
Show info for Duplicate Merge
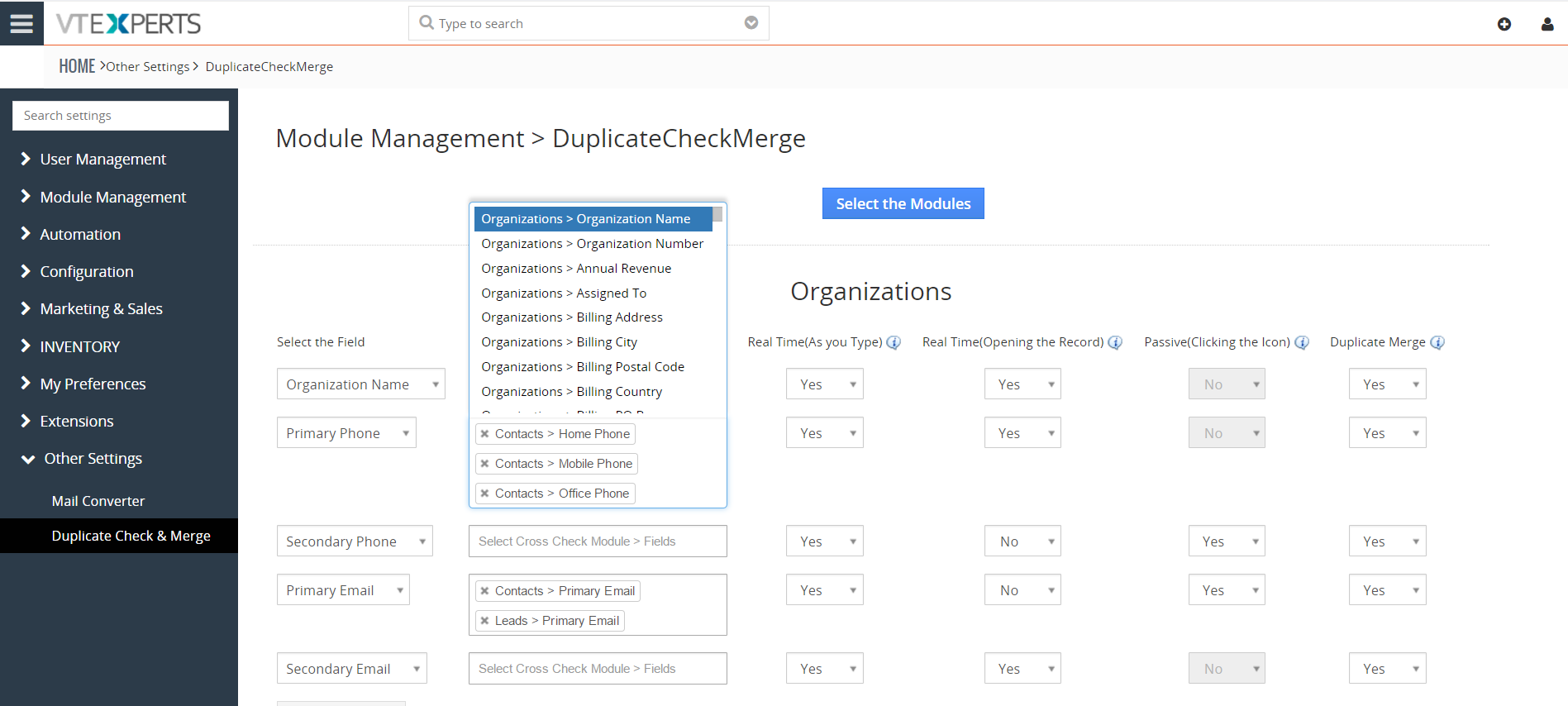1437,342
